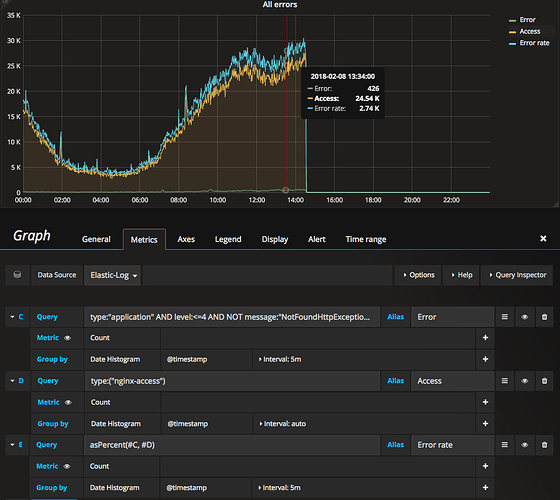
Task: Open hamburger menu for query C
Action: coord(505,317)
